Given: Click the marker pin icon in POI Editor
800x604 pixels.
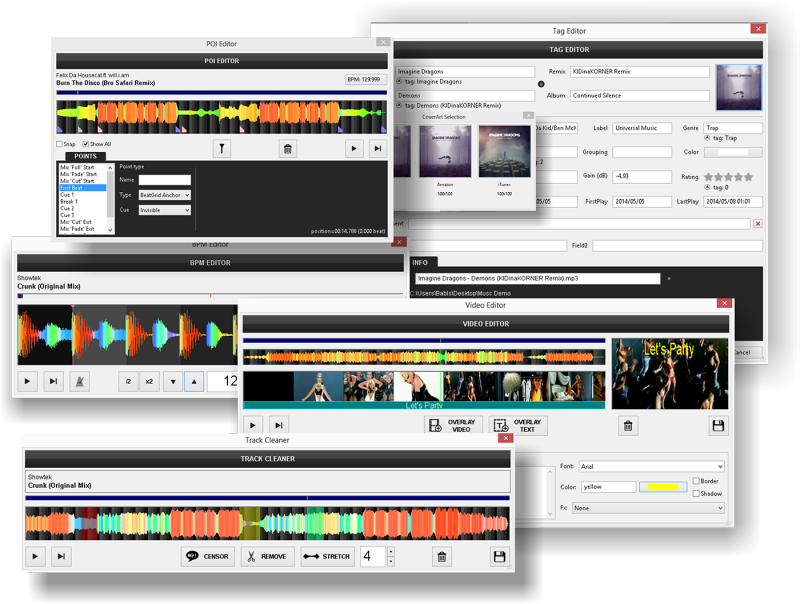Looking at the screenshot, I should pos(223,149).
